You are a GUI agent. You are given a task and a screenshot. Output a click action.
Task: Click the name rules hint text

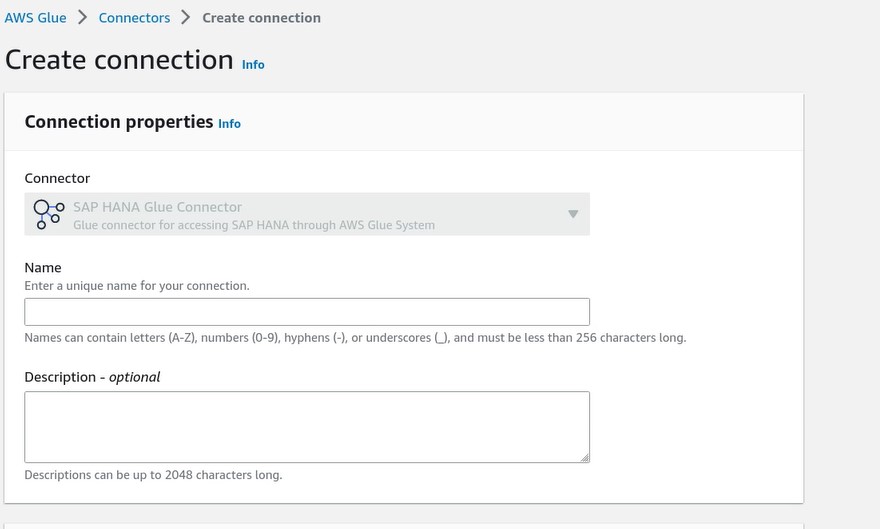tap(355, 338)
